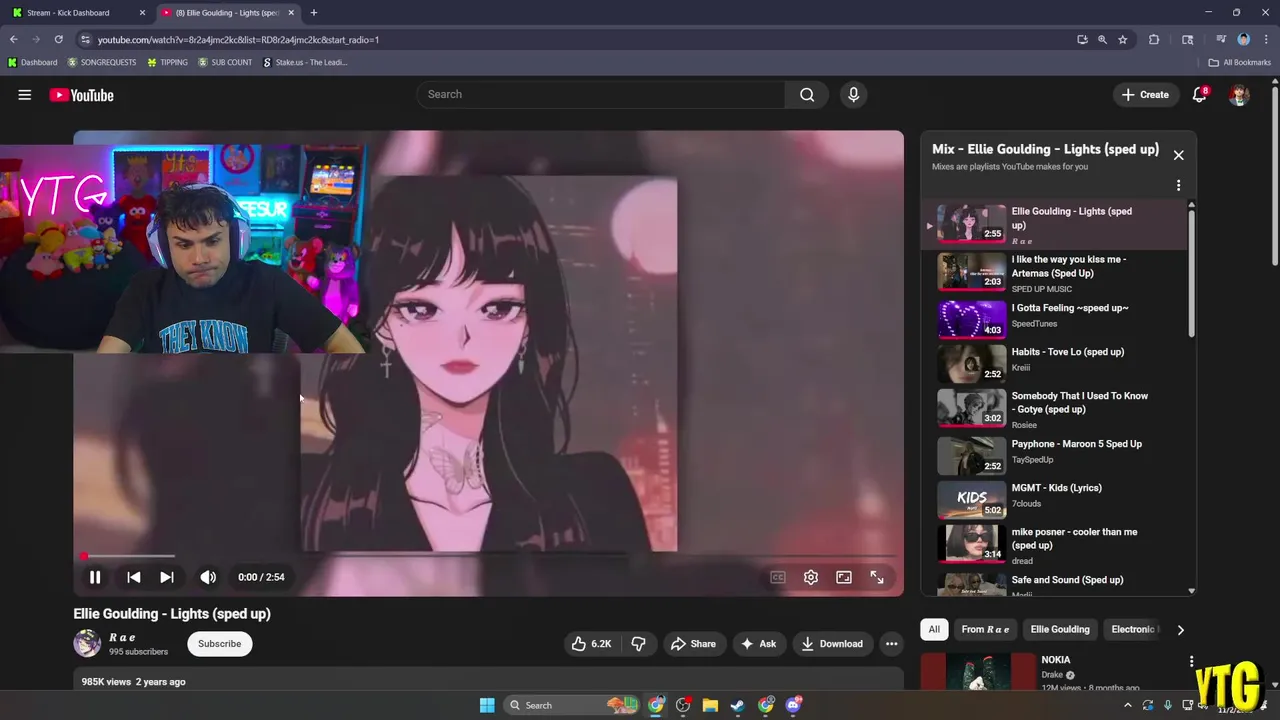Screen dimensions: 1280x720
Task: Show hidden system tray icons chevron
Action: [x=1128, y=705]
